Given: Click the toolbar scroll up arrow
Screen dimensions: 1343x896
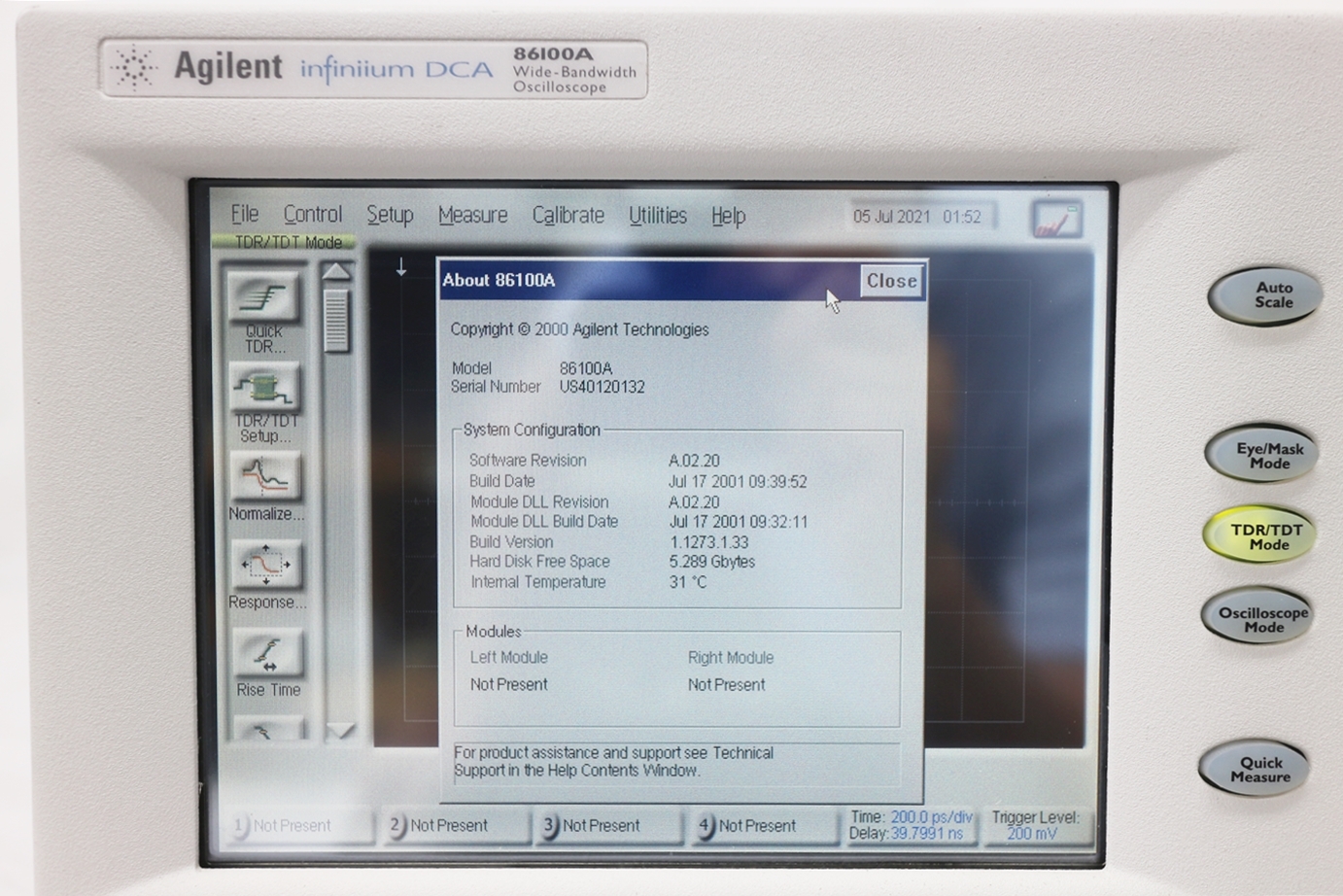Looking at the screenshot, I should pyautogui.click(x=336, y=272).
